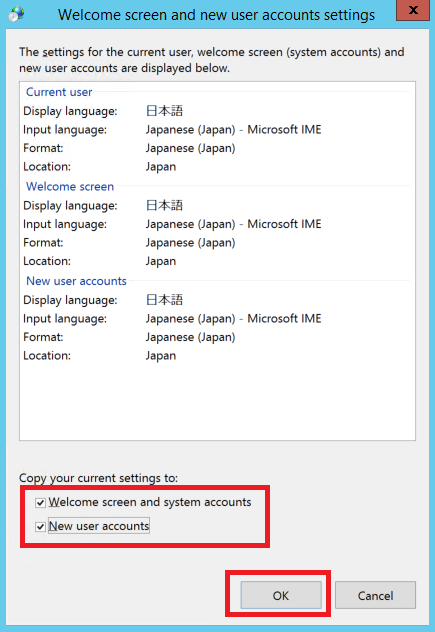Toggle the New user accounts checkbox
The height and width of the screenshot is (632, 435).
tap(40, 526)
